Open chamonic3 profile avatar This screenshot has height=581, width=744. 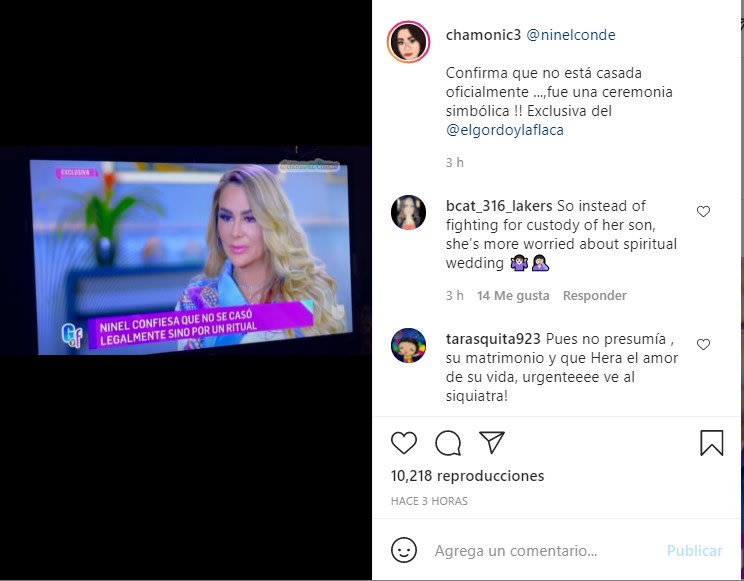pyautogui.click(x=409, y=42)
